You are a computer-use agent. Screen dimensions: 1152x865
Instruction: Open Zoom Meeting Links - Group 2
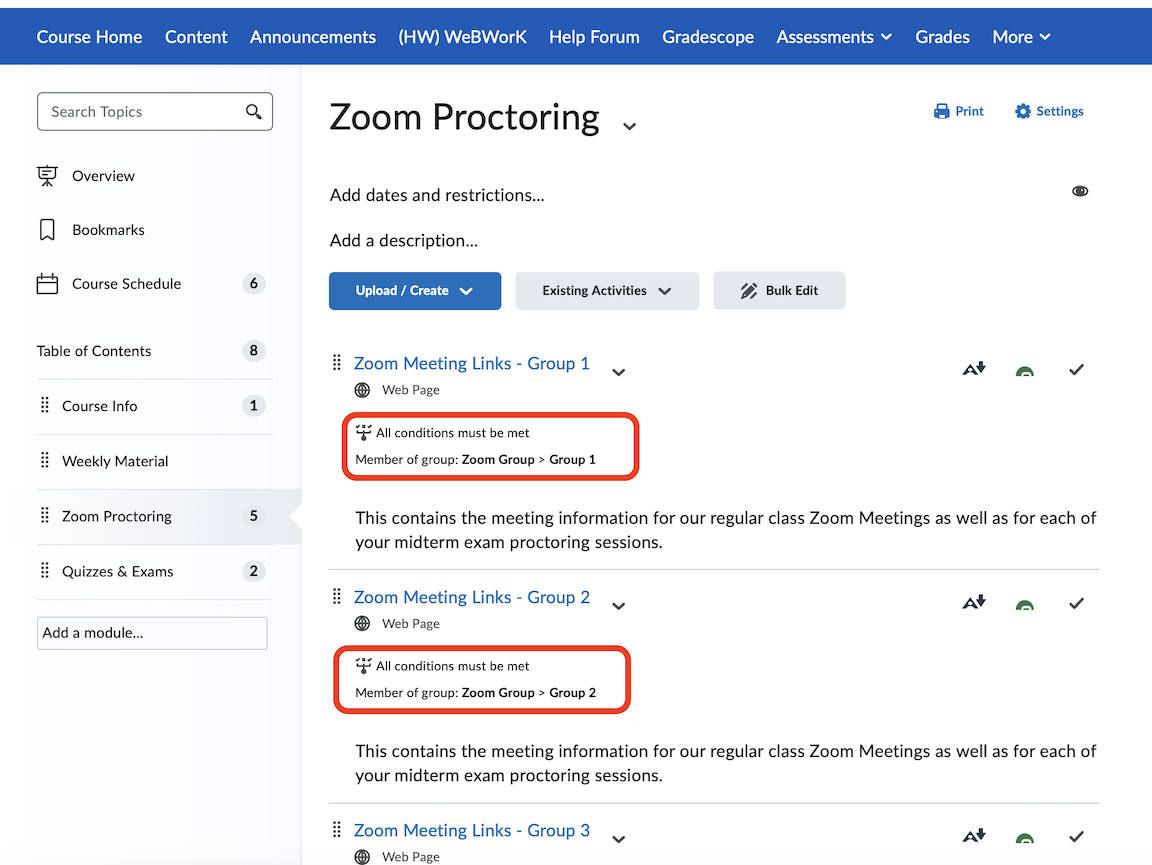coord(471,597)
